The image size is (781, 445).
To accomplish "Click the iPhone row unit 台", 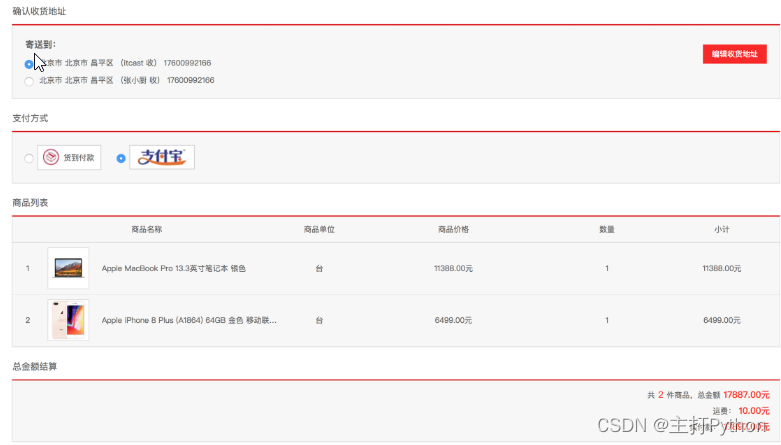I will click(x=319, y=320).
